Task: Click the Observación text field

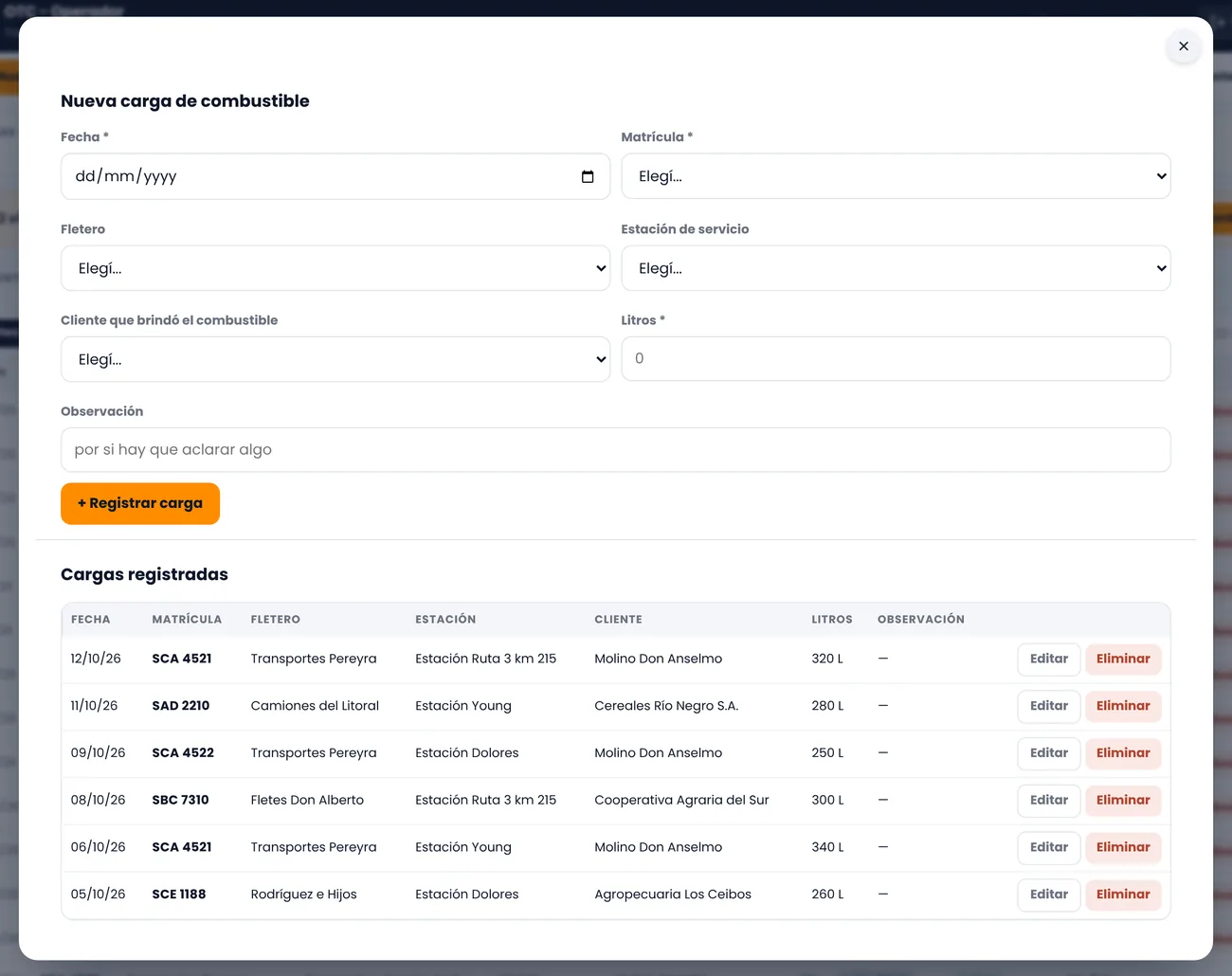Action: [616, 450]
